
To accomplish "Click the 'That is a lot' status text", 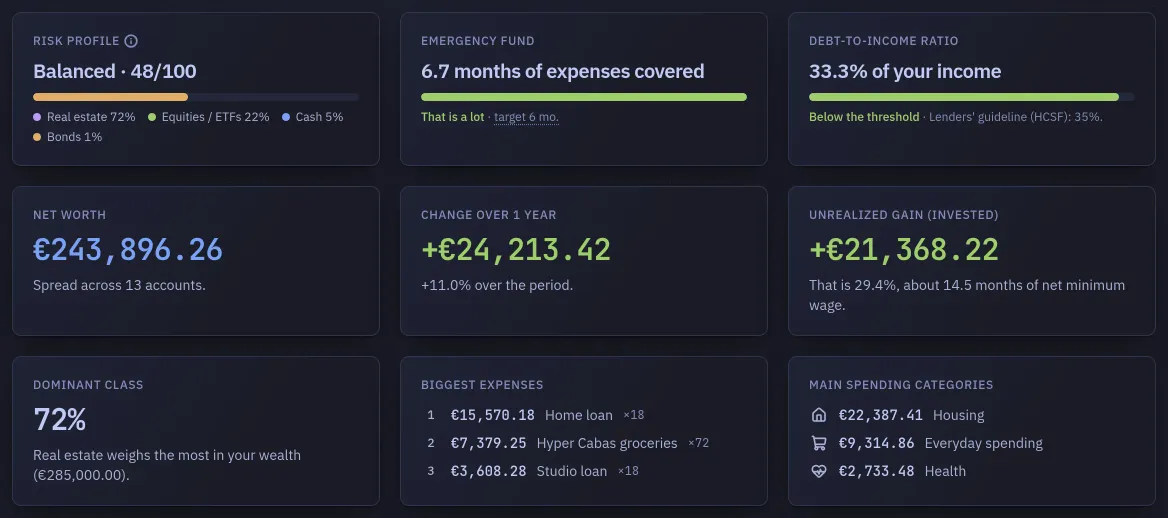I will tap(452, 117).
